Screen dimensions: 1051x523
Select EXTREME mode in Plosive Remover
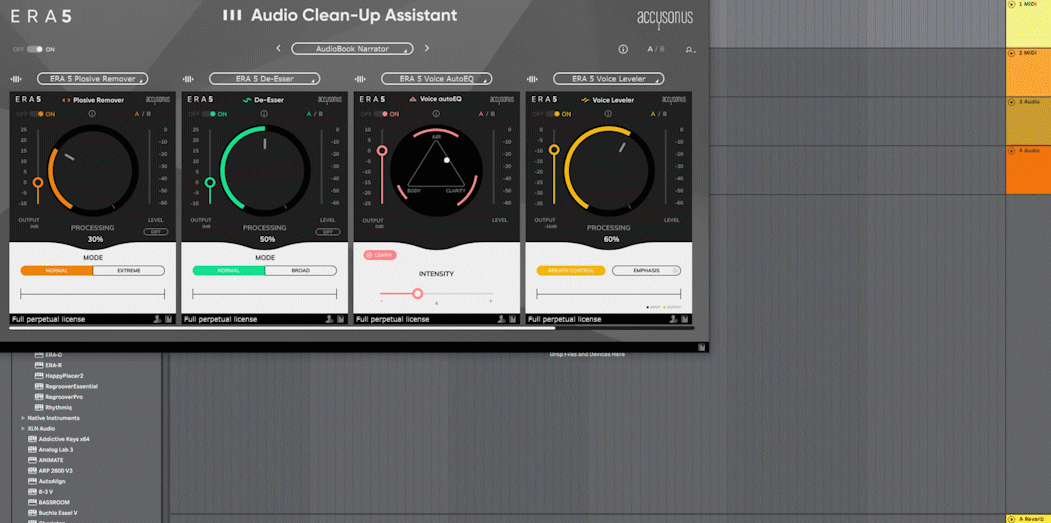(x=129, y=271)
